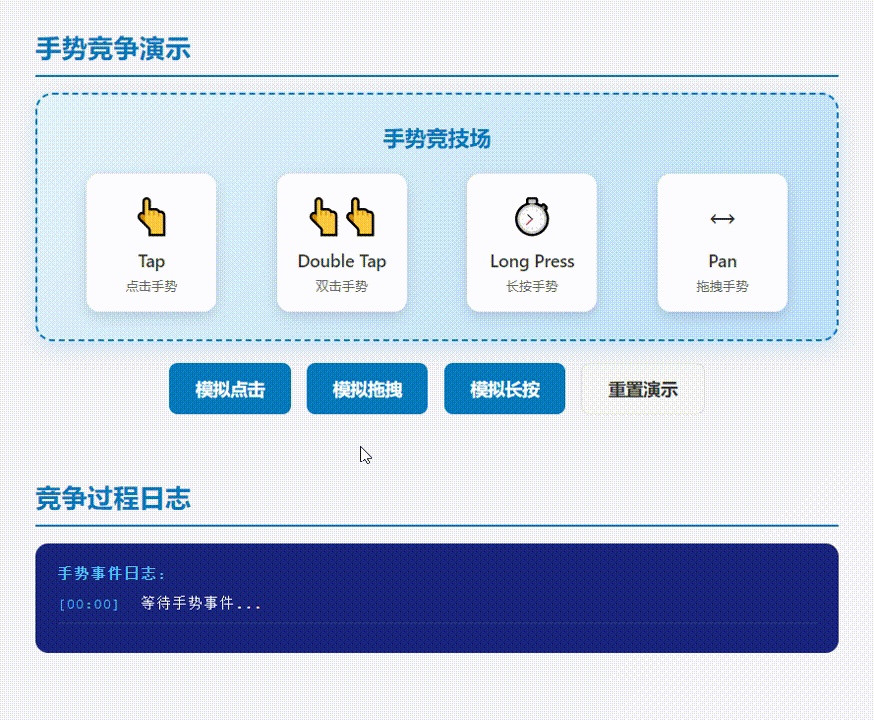
Task: Click the [00:00] log timestamp
Action: point(89,604)
